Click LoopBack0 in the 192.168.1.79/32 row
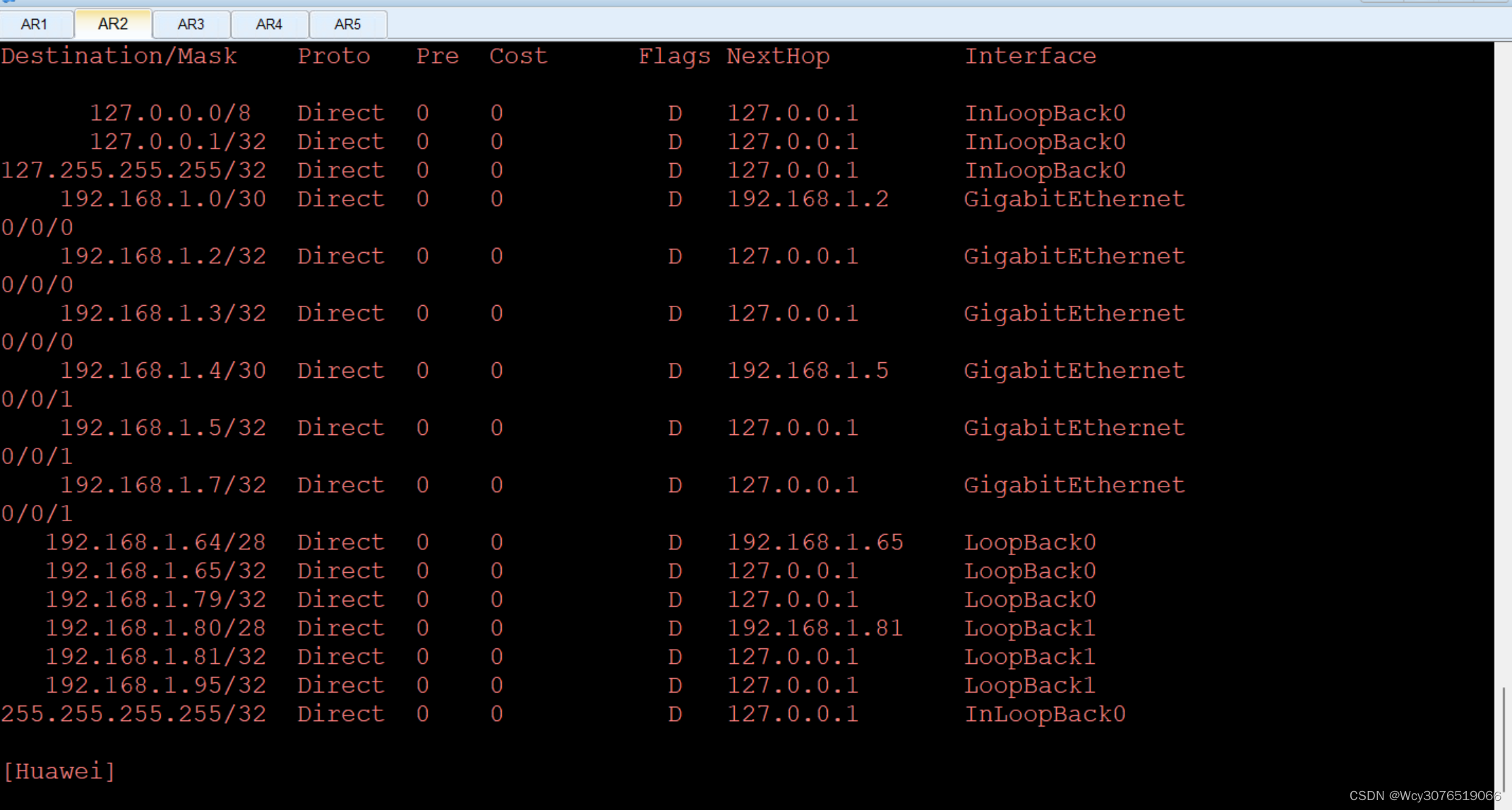This screenshot has height=810, width=1512. click(1031, 600)
